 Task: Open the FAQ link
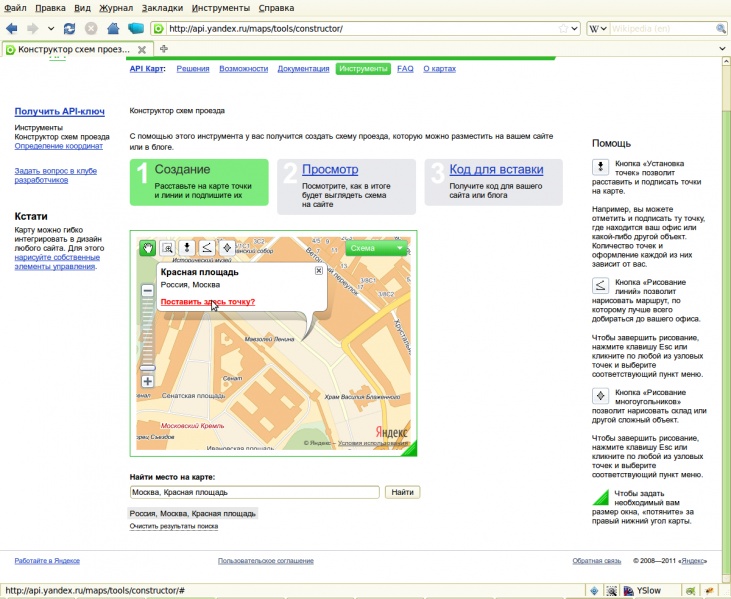click(x=405, y=69)
